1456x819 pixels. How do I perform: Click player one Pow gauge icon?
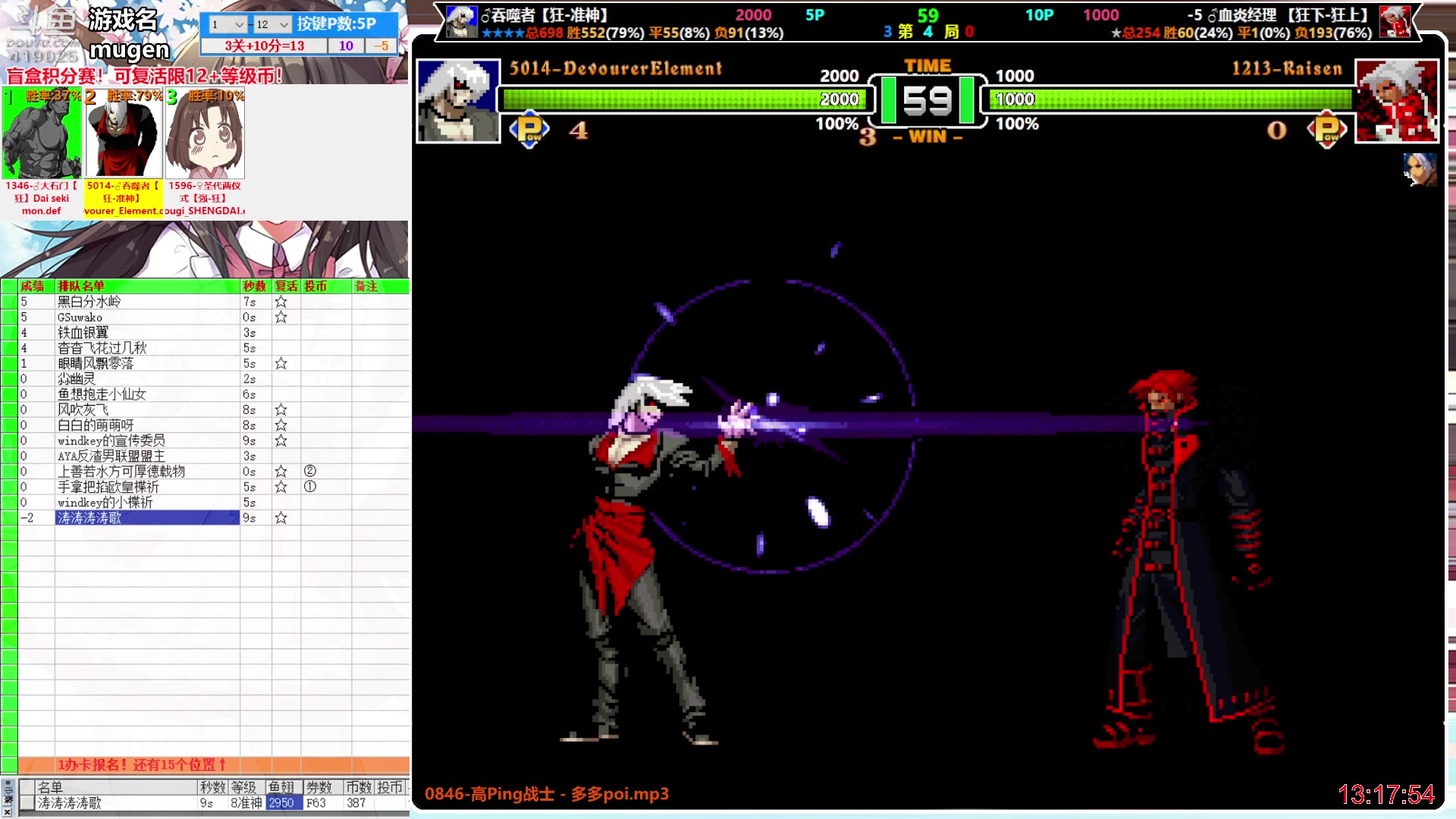click(x=529, y=130)
